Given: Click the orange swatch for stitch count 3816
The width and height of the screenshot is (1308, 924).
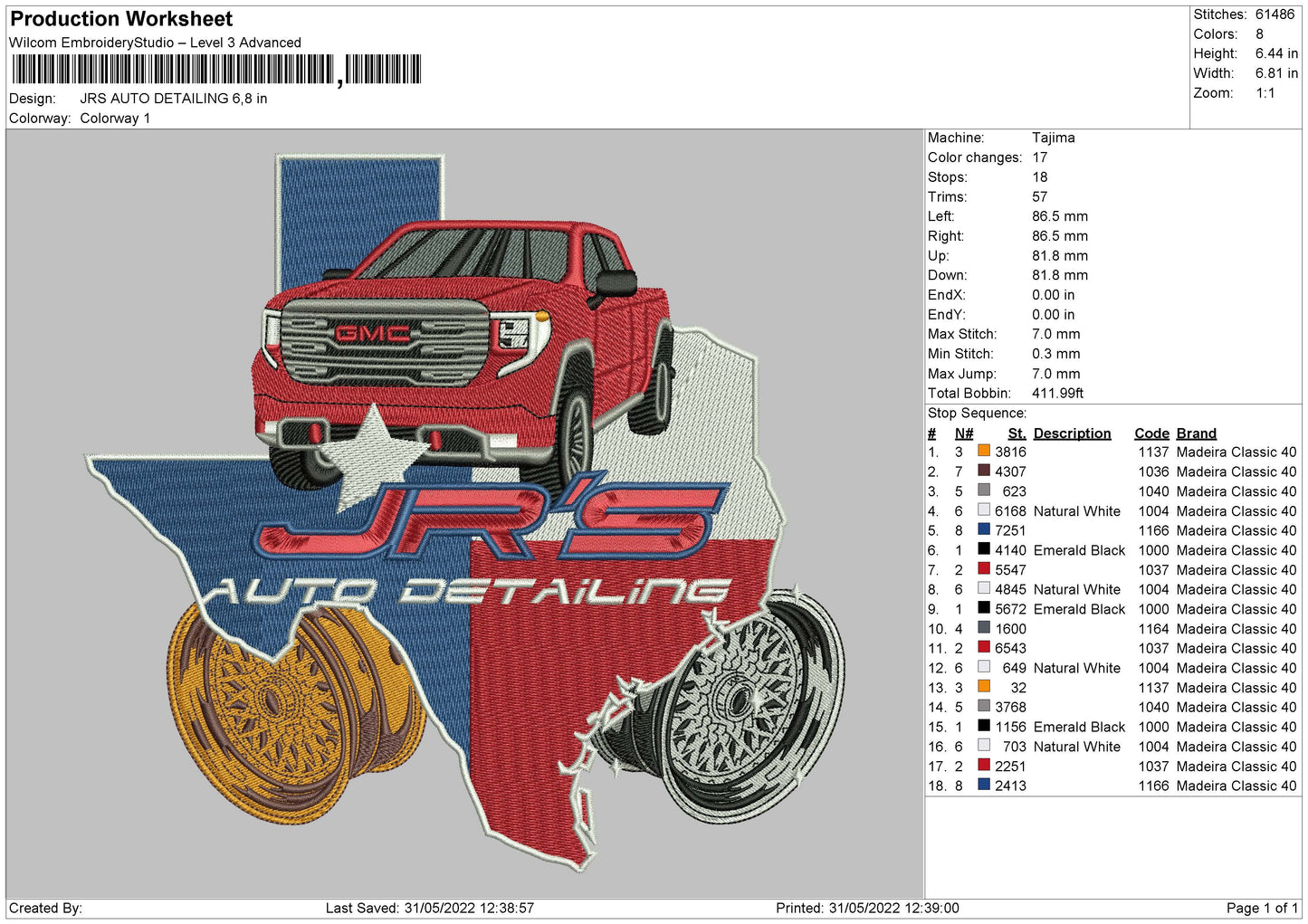Looking at the screenshot, I should pos(984,451).
